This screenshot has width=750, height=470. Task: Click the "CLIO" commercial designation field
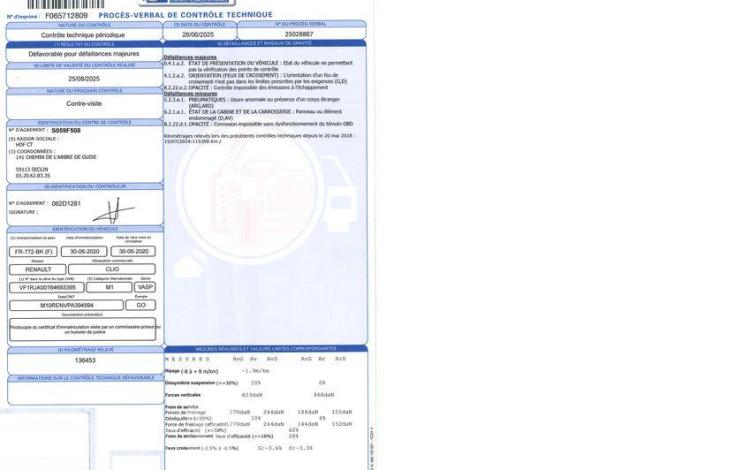(x=112, y=269)
